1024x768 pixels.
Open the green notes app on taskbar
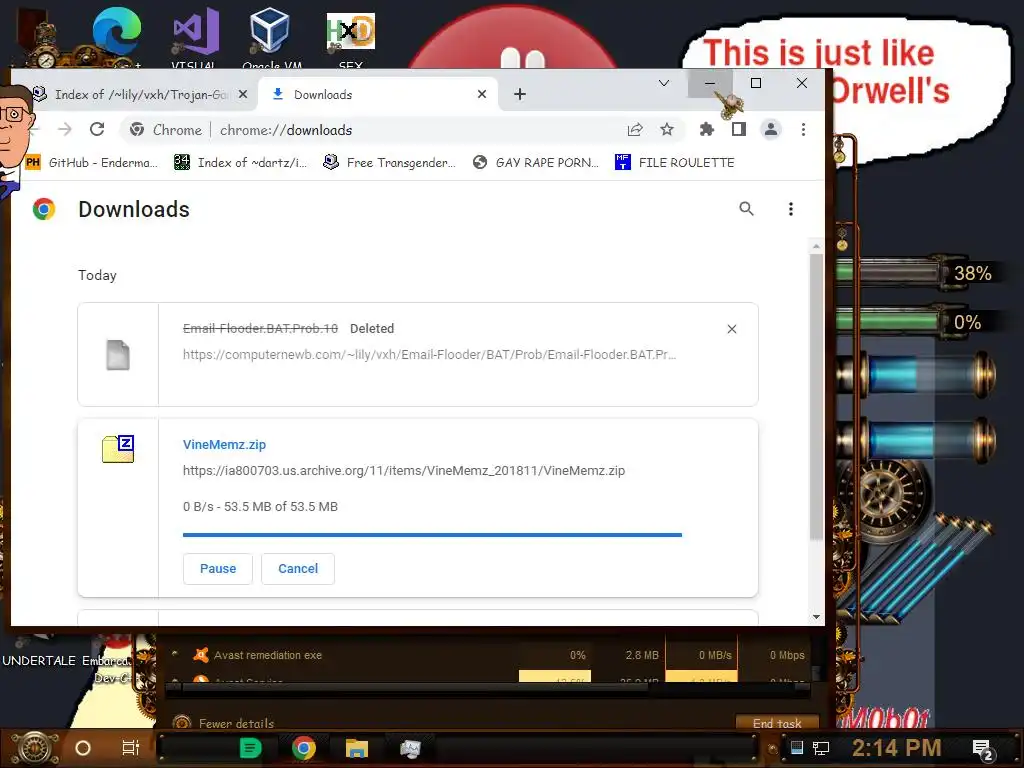[x=250, y=748]
